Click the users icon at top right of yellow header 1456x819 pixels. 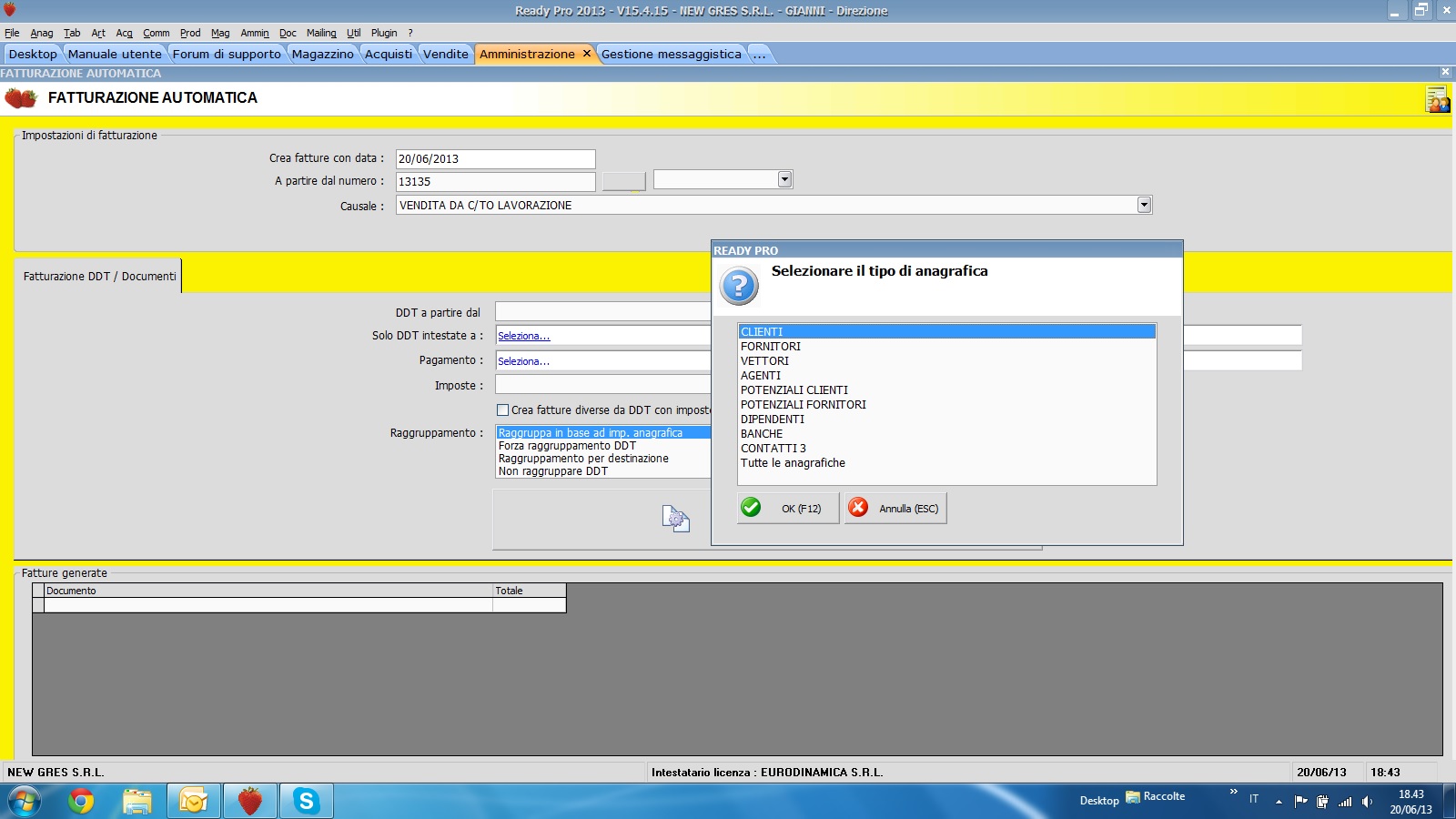(x=1438, y=99)
